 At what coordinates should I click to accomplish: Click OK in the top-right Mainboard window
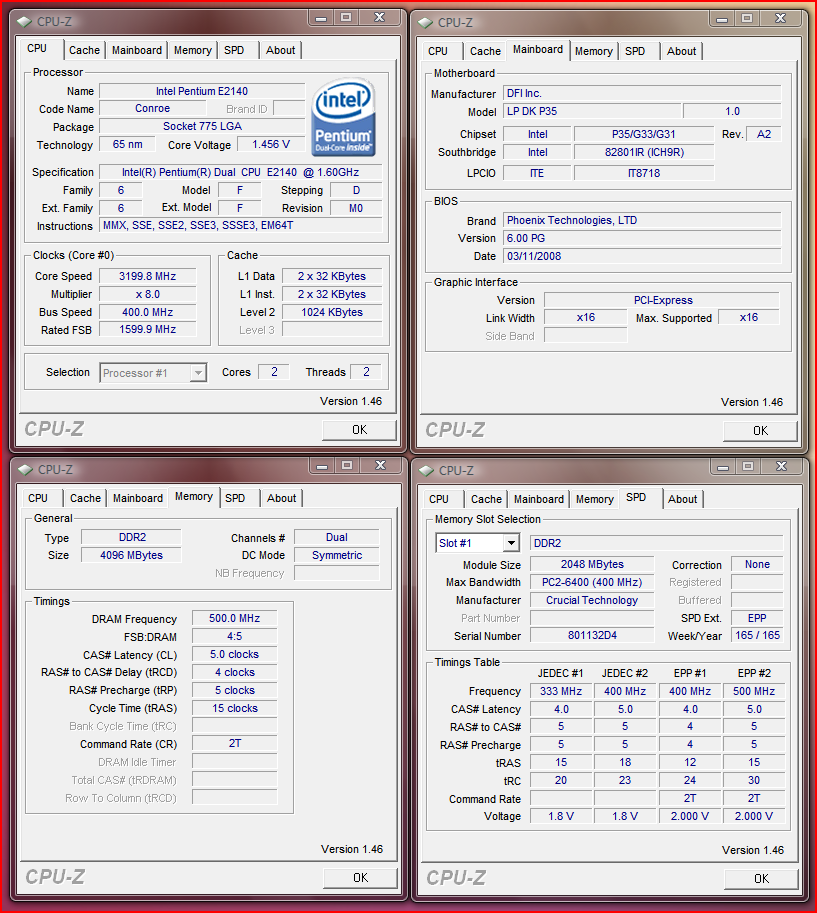[760, 430]
